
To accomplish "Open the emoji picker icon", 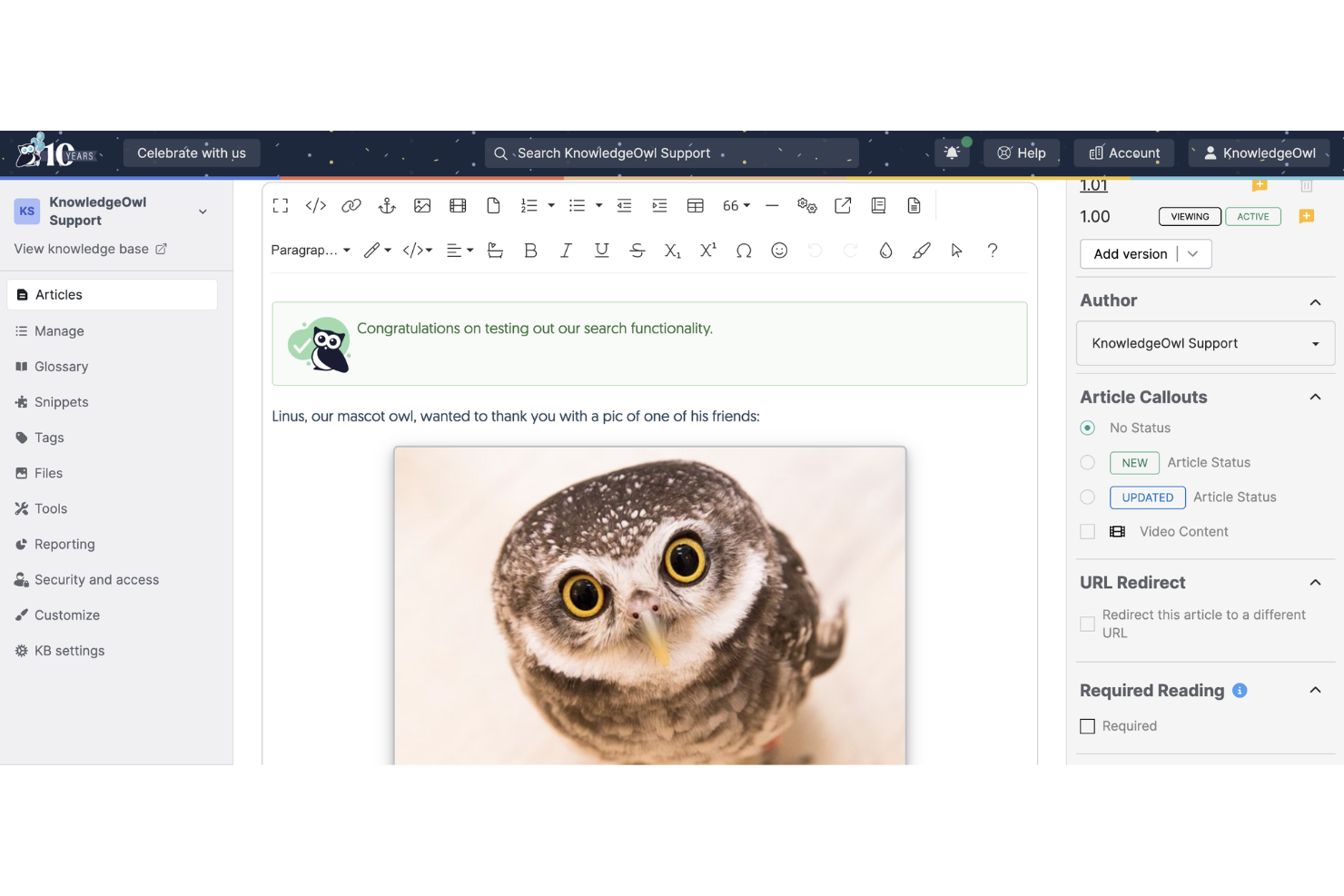I will click(779, 250).
